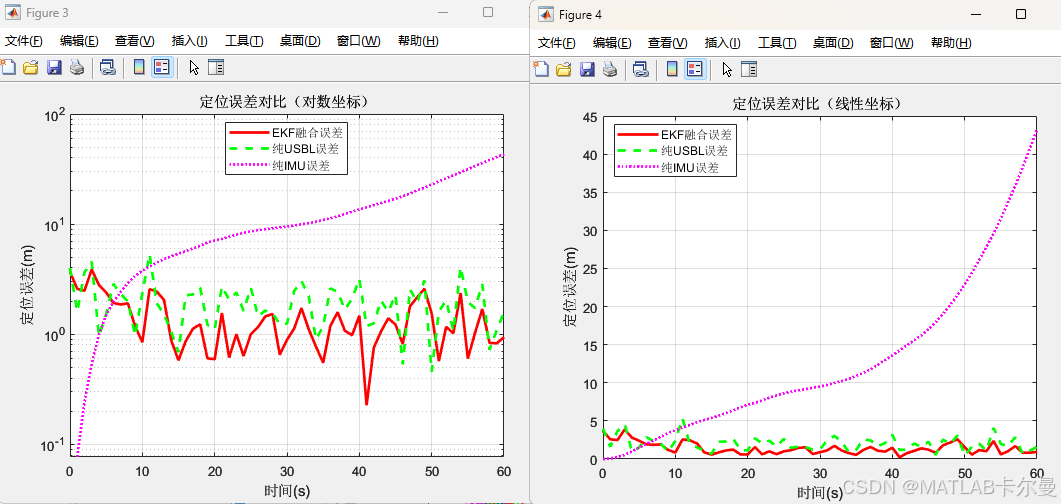Open 查看(V) menu in Figure 4
This screenshot has height=504, width=1061.
coord(668,43)
